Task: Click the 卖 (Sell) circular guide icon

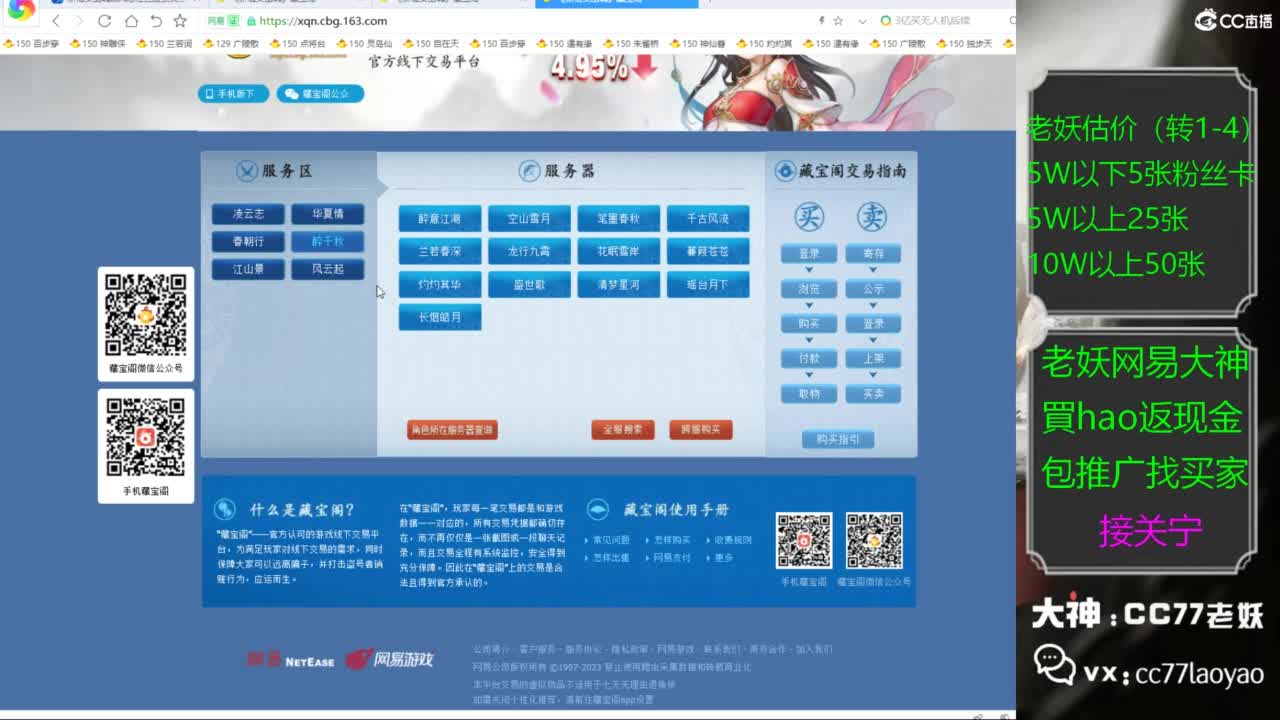Action: 874,217
